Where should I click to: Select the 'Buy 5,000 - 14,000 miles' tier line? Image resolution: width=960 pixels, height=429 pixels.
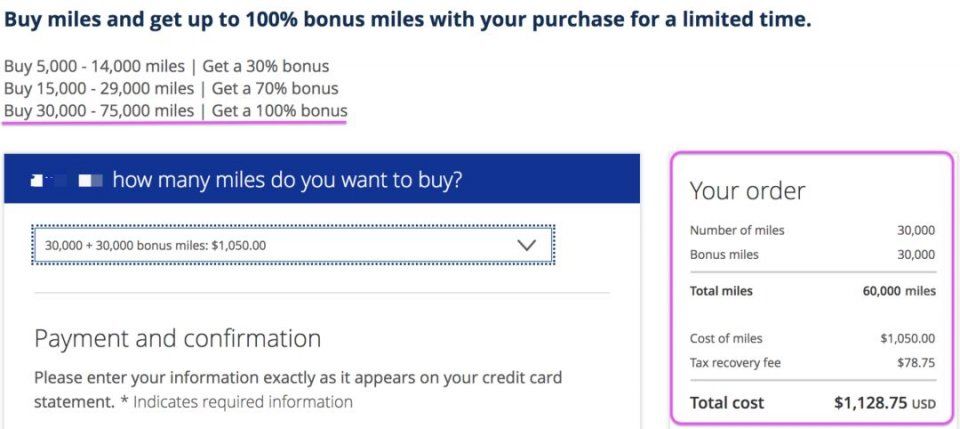click(x=166, y=66)
